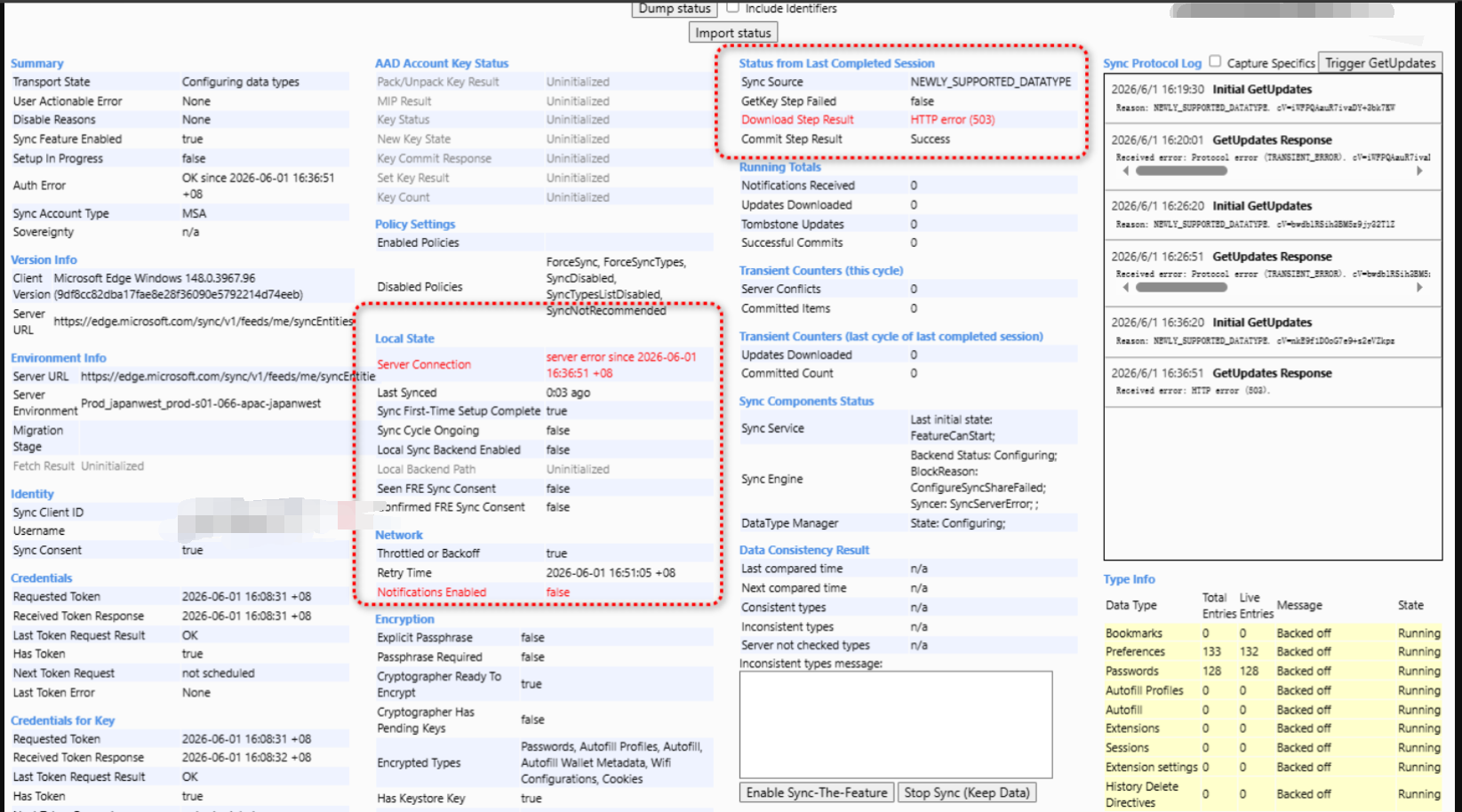Image resolution: width=1462 pixels, height=812 pixels.
Task: Click the 'Extension settings' data type row
Action: tap(1273, 767)
